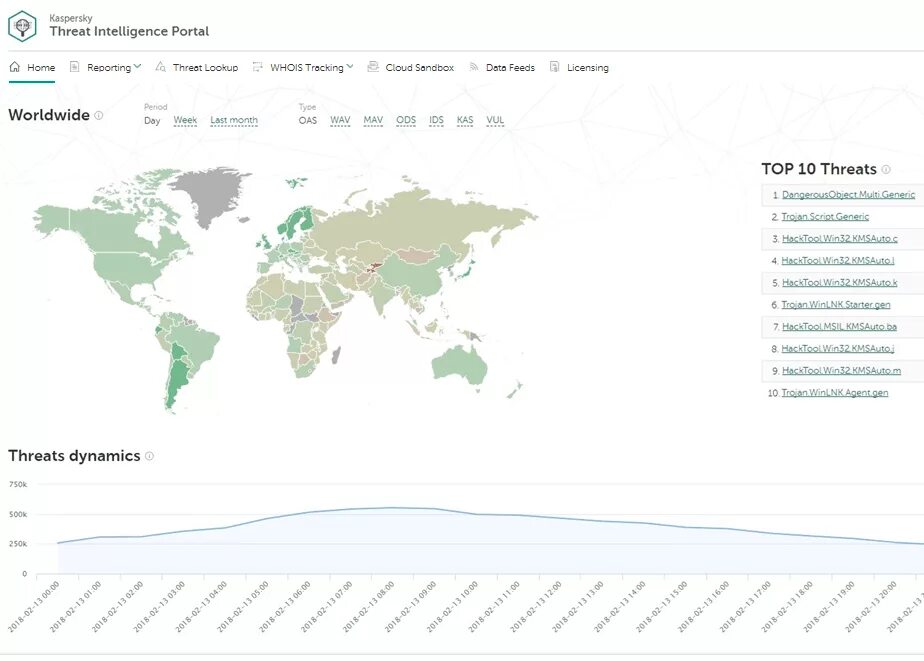Screen dimensions: 924x661
Task: Click the Cloud Sandbox icon
Action: point(372,67)
